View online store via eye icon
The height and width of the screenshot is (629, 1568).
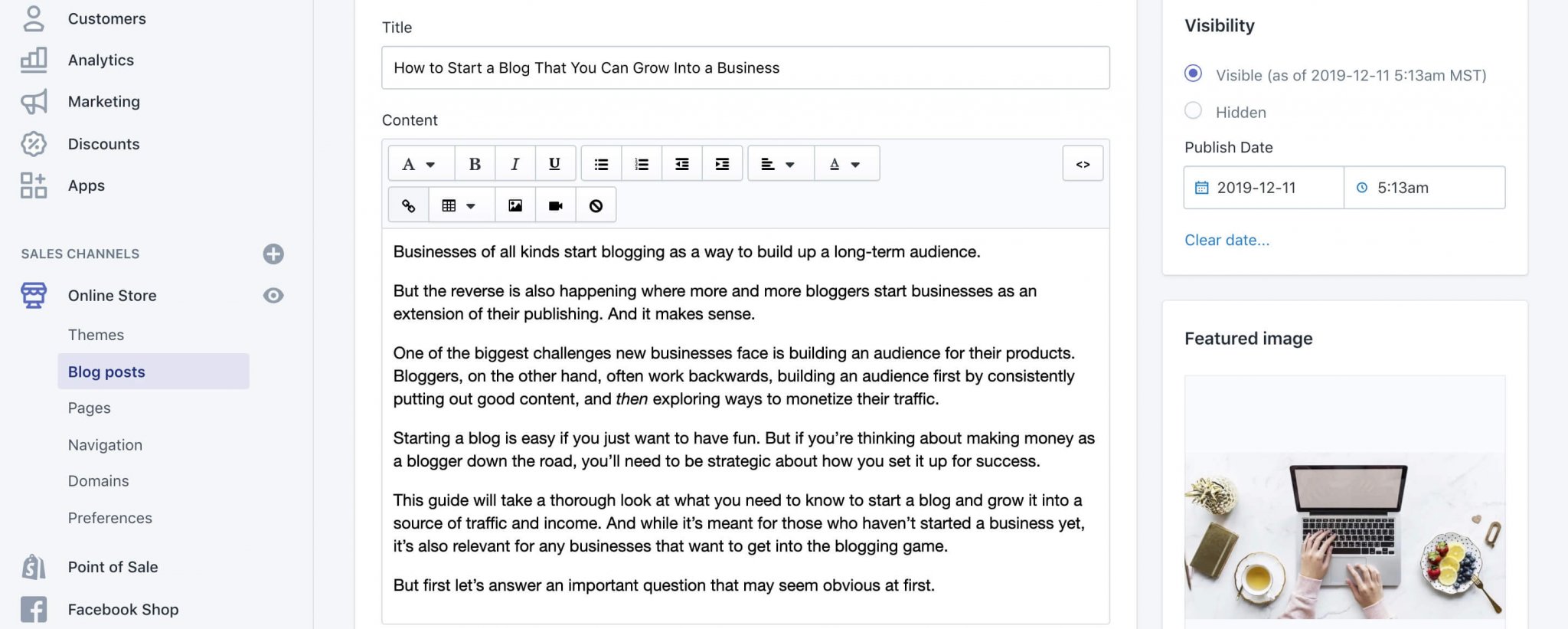[273, 296]
